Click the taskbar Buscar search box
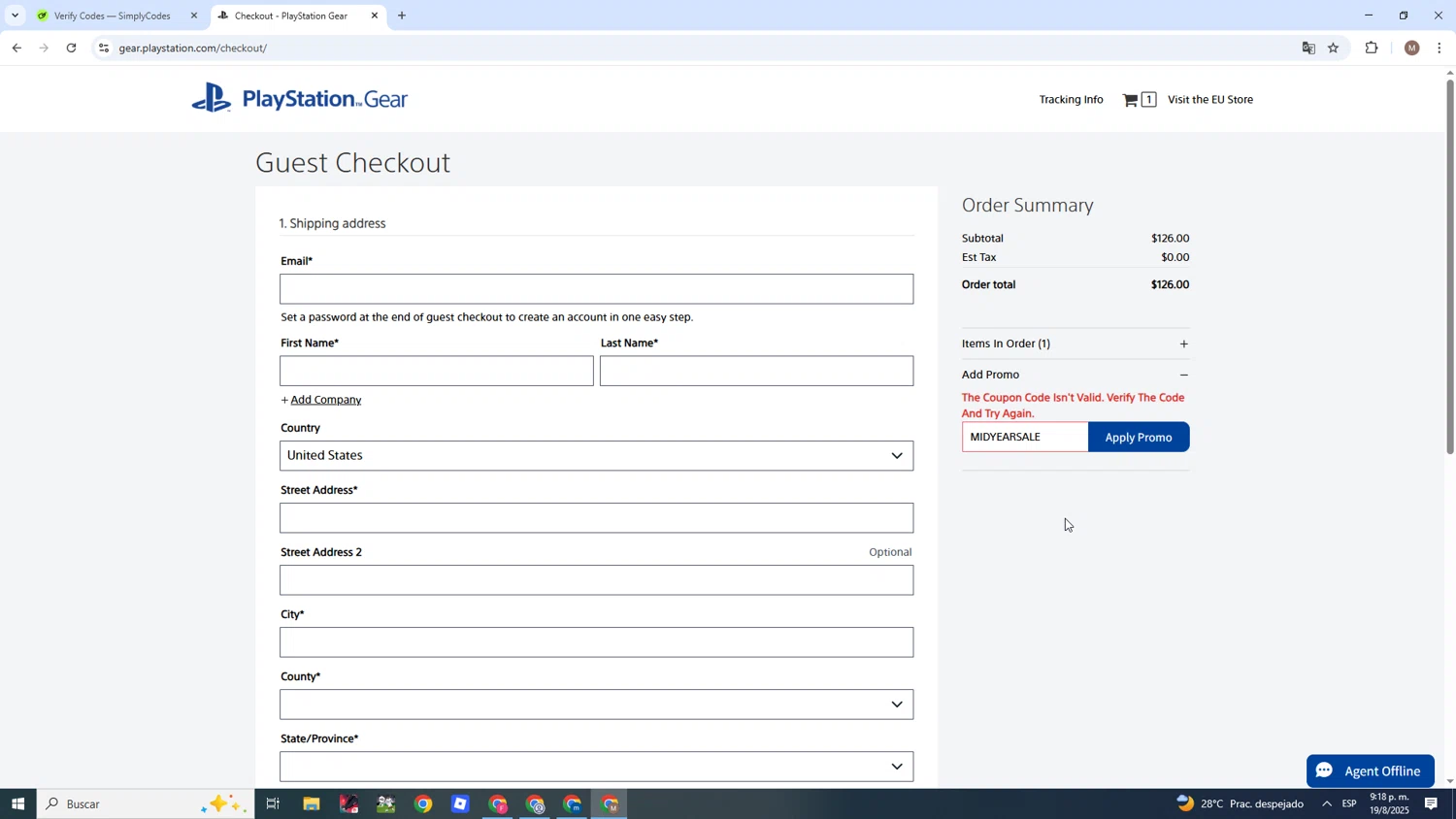The image size is (1456, 819). (146, 803)
